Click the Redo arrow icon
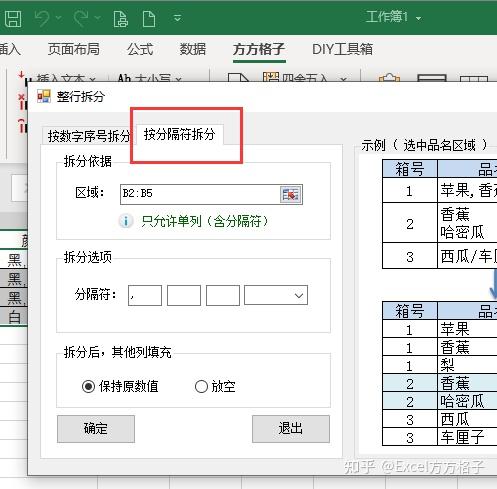Viewport: 497px width, 489px height. 81,18
